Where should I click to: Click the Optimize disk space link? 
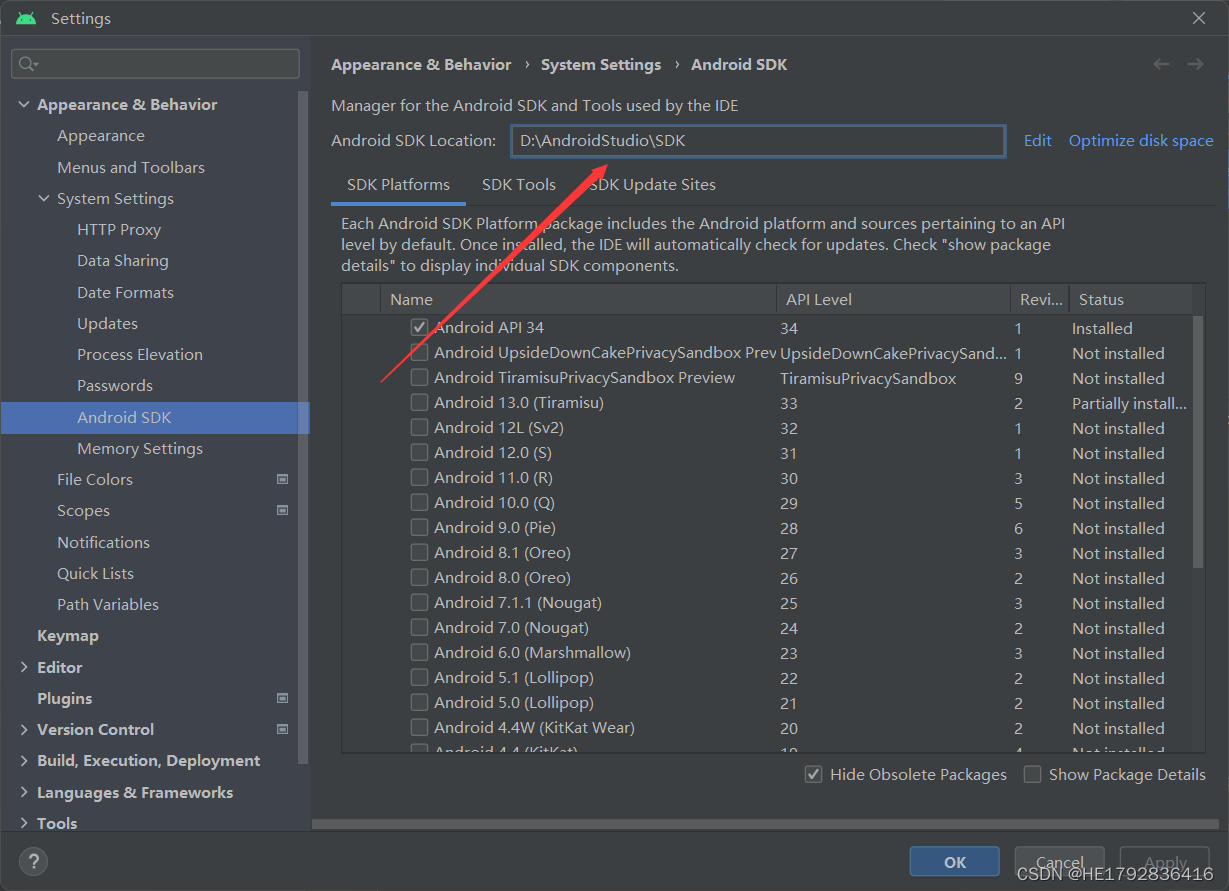point(1140,140)
